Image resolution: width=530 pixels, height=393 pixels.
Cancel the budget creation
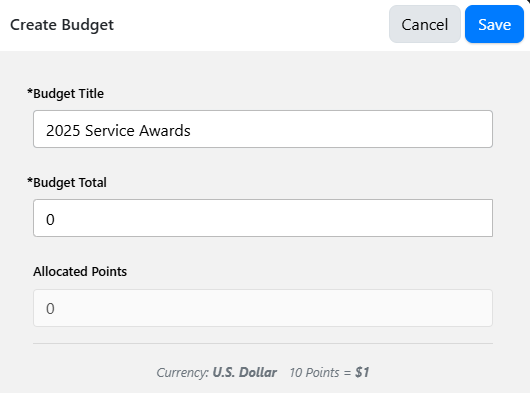coord(425,24)
